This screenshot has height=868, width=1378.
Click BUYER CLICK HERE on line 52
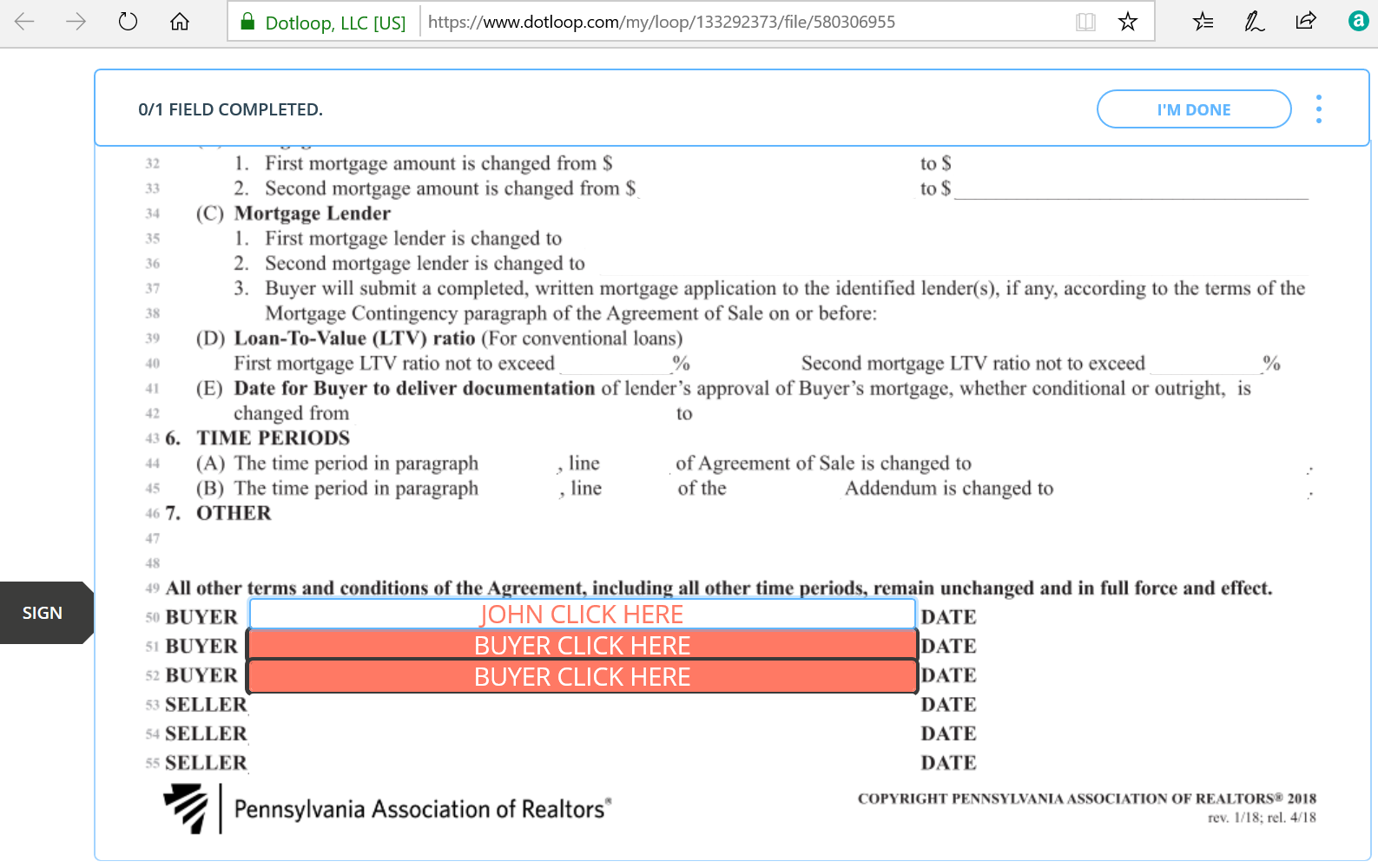[x=582, y=676]
